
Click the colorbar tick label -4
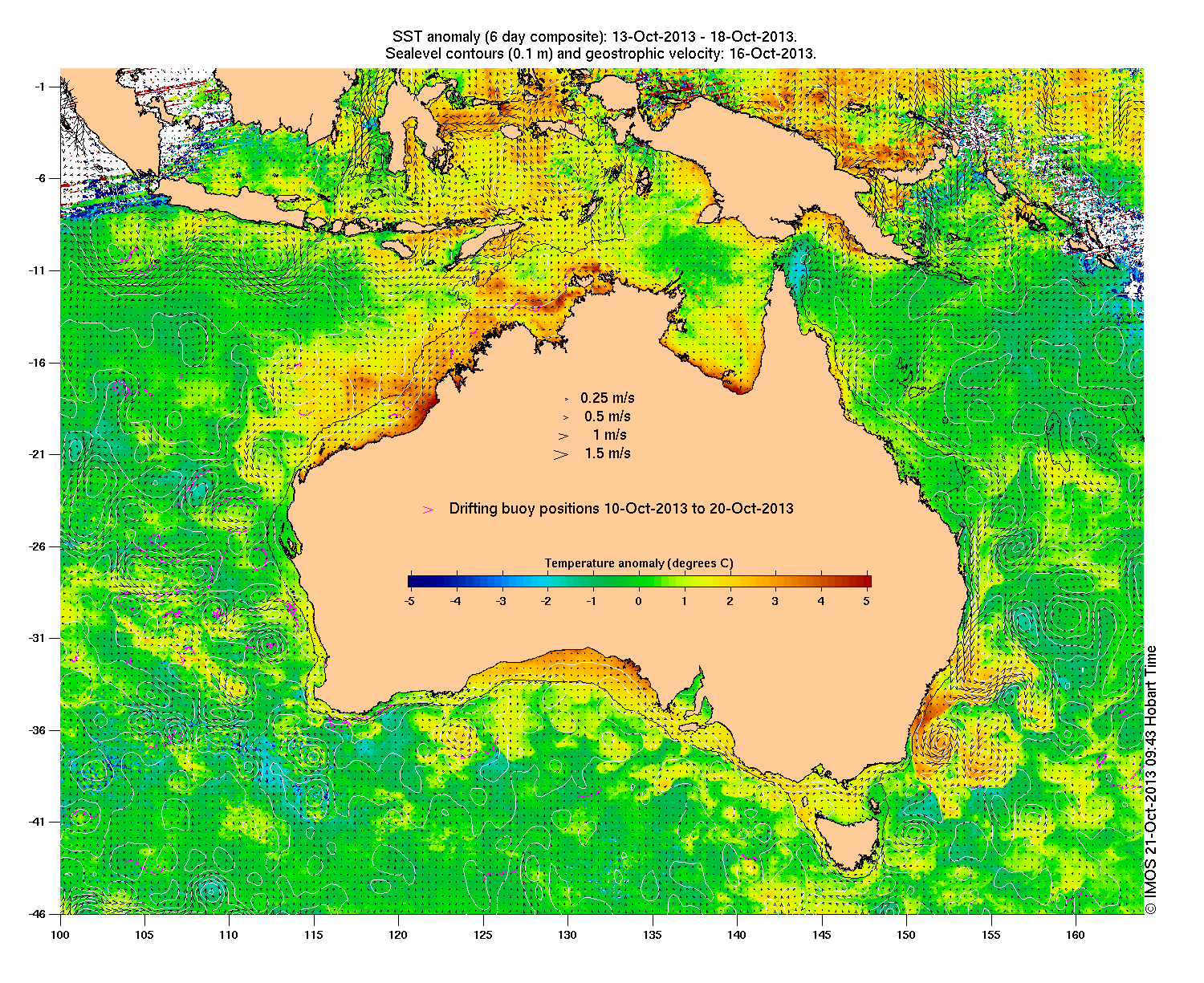[x=456, y=600]
